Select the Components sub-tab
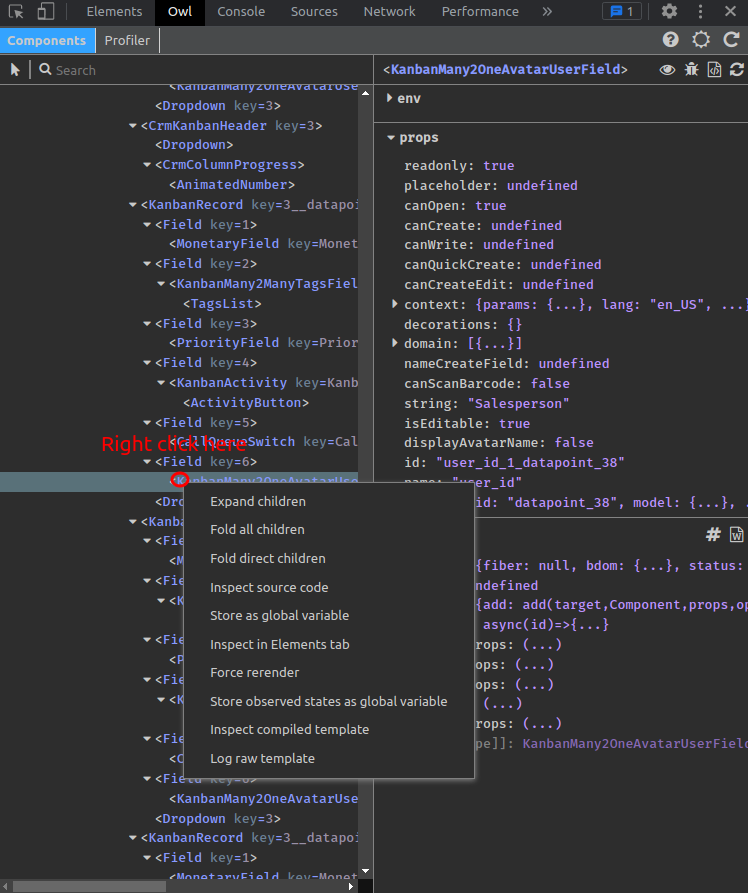The image size is (748, 893). 47,40
